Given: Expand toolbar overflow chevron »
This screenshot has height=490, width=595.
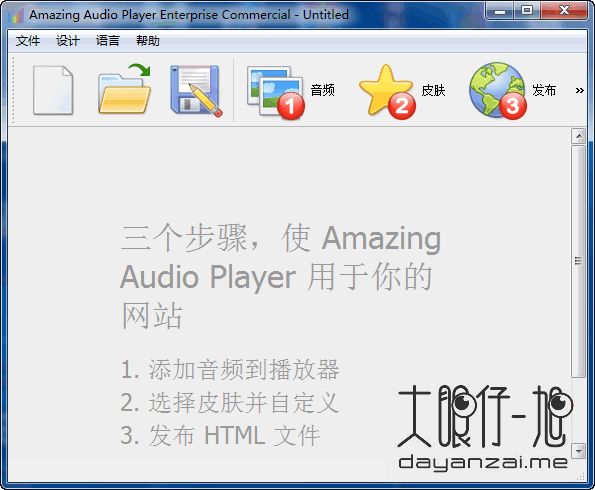Looking at the screenshot, I should (x=579, y=91).
